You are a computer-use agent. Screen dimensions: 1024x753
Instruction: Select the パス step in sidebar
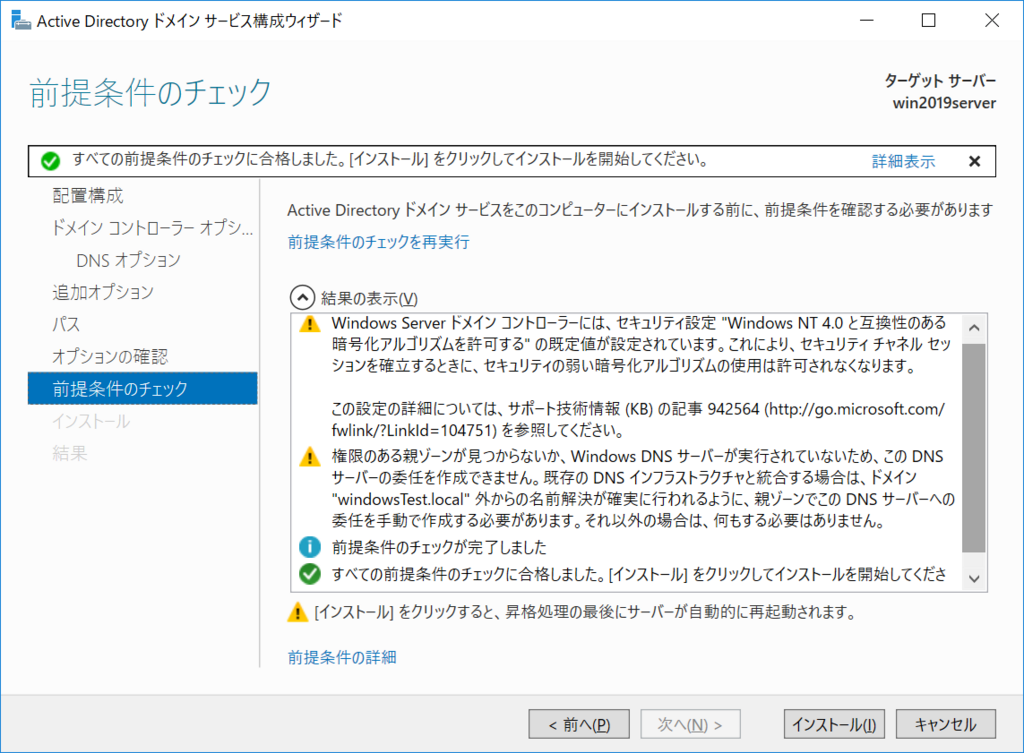67,324
